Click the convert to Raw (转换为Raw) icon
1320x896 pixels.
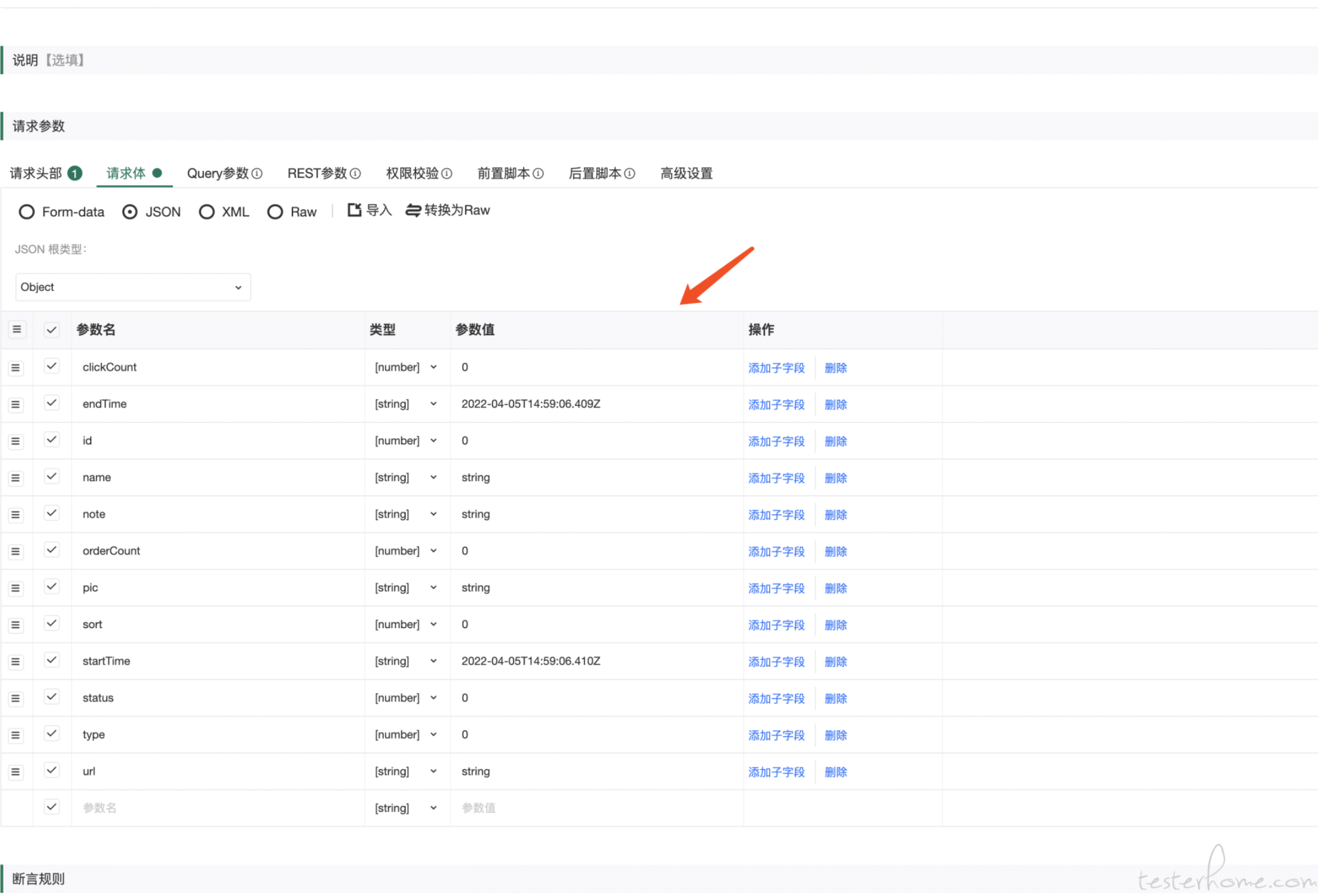413,211
